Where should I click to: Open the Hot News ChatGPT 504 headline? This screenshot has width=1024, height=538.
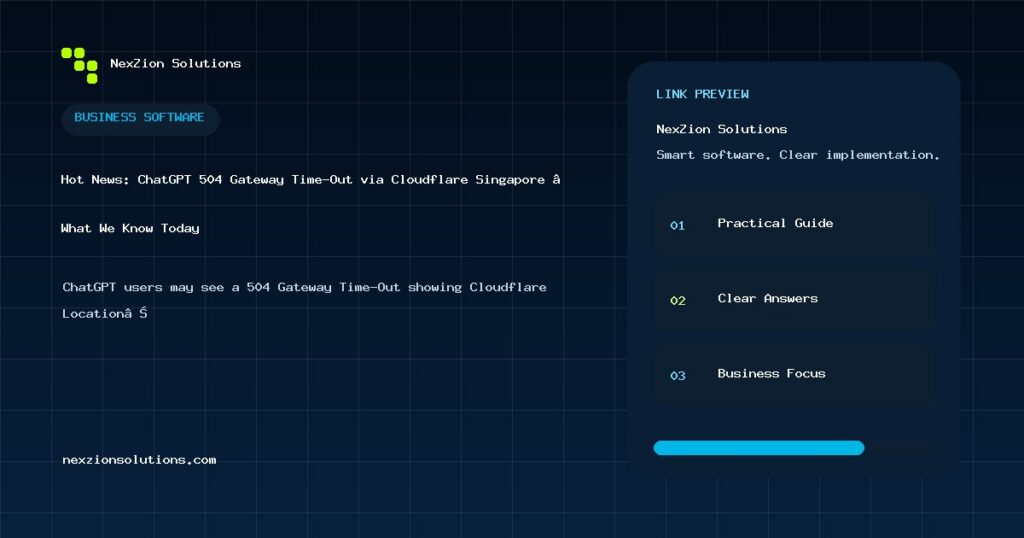310,180
